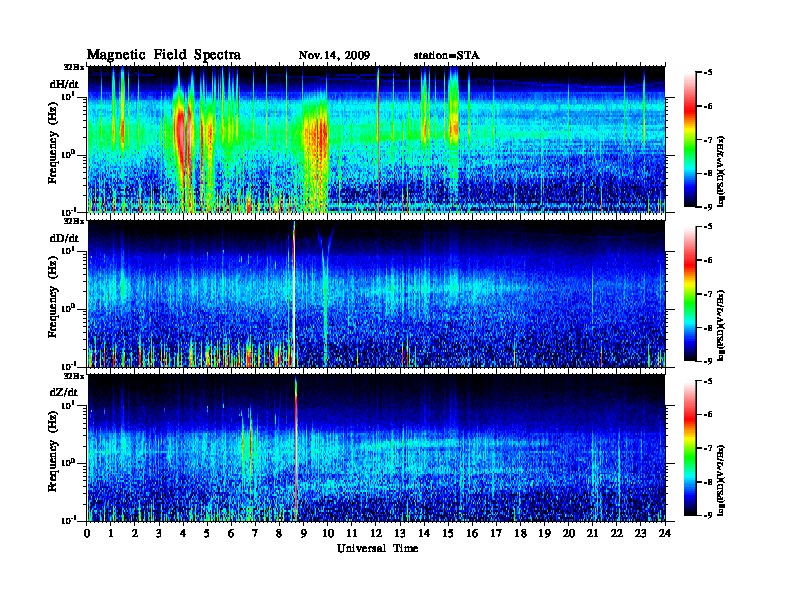Click hour '12' on the time axis
The image size is (792, 612).
pyautogui.click(x=376, y=533)
